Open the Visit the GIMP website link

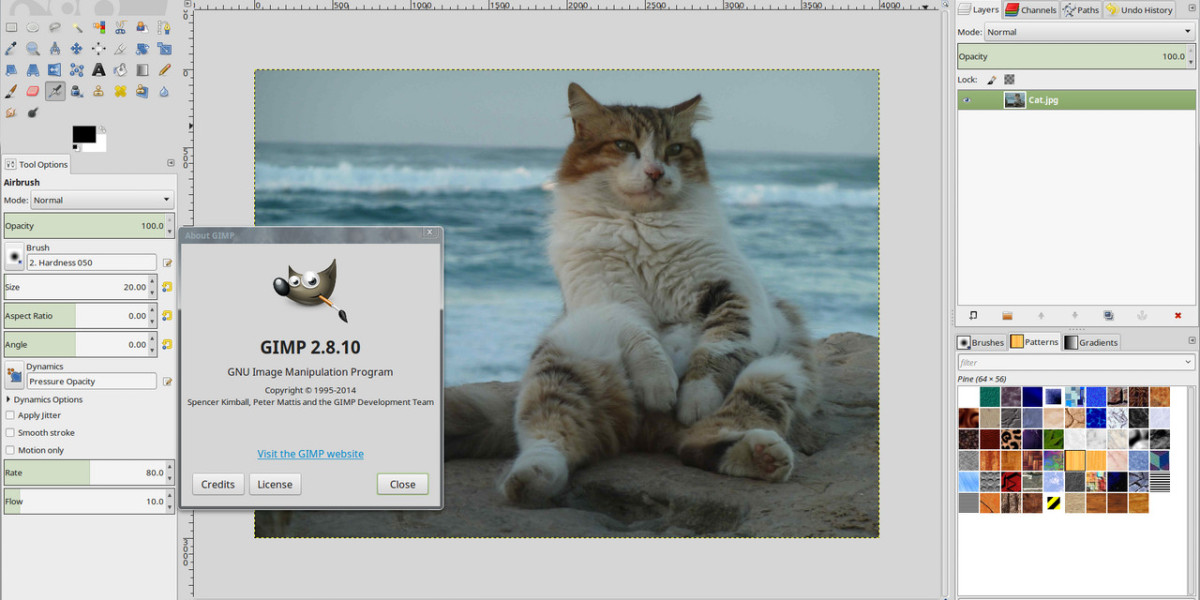click(310, 454)
